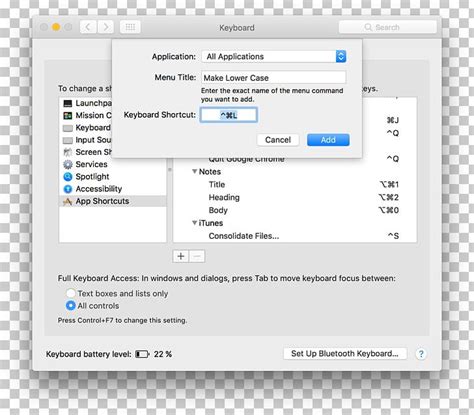This screenshot has width=474, height=415.
Task: Select the Mission Control sidebar icon
Action: 68,116
